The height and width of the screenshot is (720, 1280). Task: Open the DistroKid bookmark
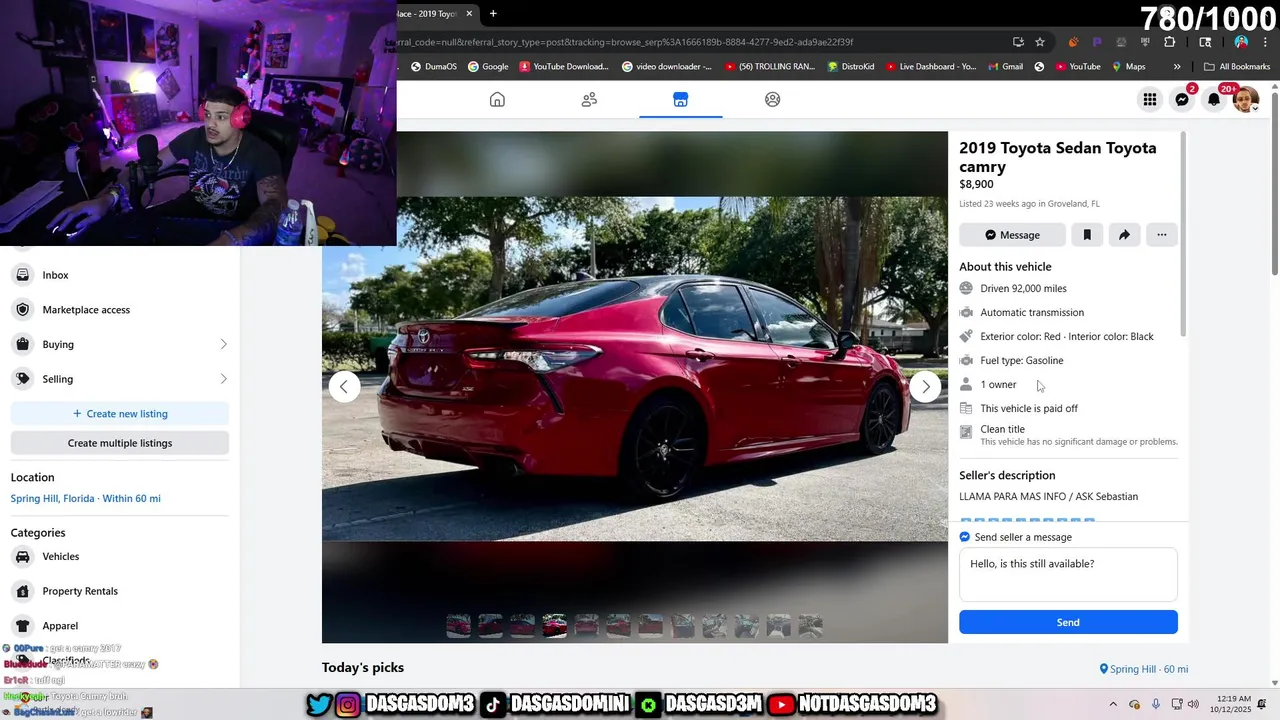pos(852,67)
